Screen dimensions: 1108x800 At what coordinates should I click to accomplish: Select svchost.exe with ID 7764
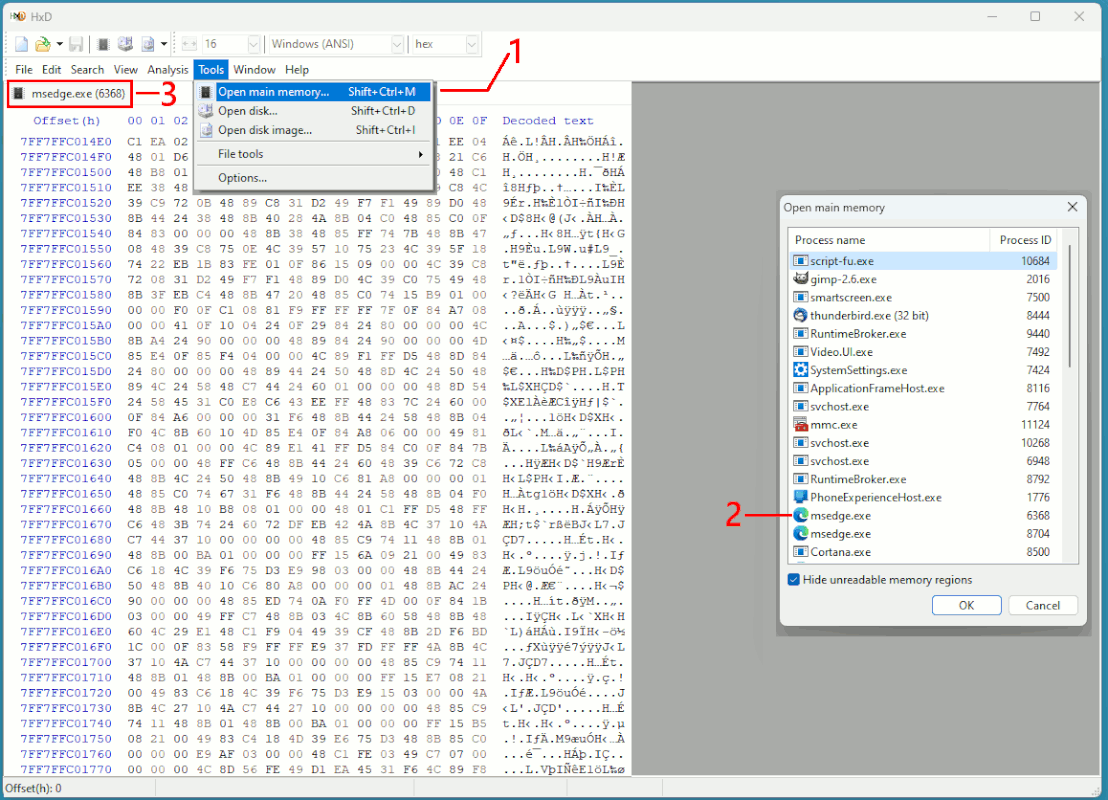click(x=924, y=406)
